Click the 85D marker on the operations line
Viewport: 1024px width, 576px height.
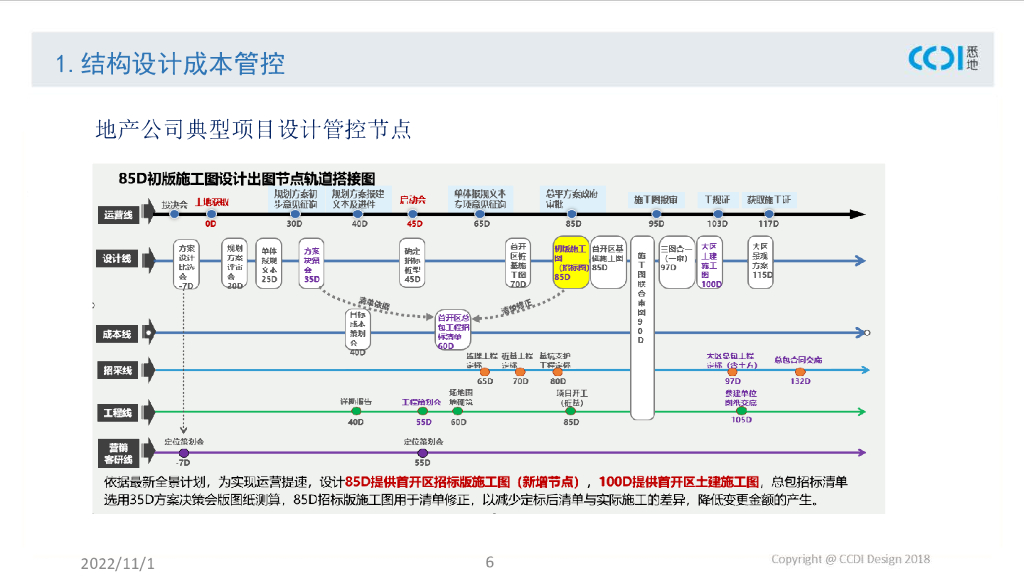(x=572, y=214)
